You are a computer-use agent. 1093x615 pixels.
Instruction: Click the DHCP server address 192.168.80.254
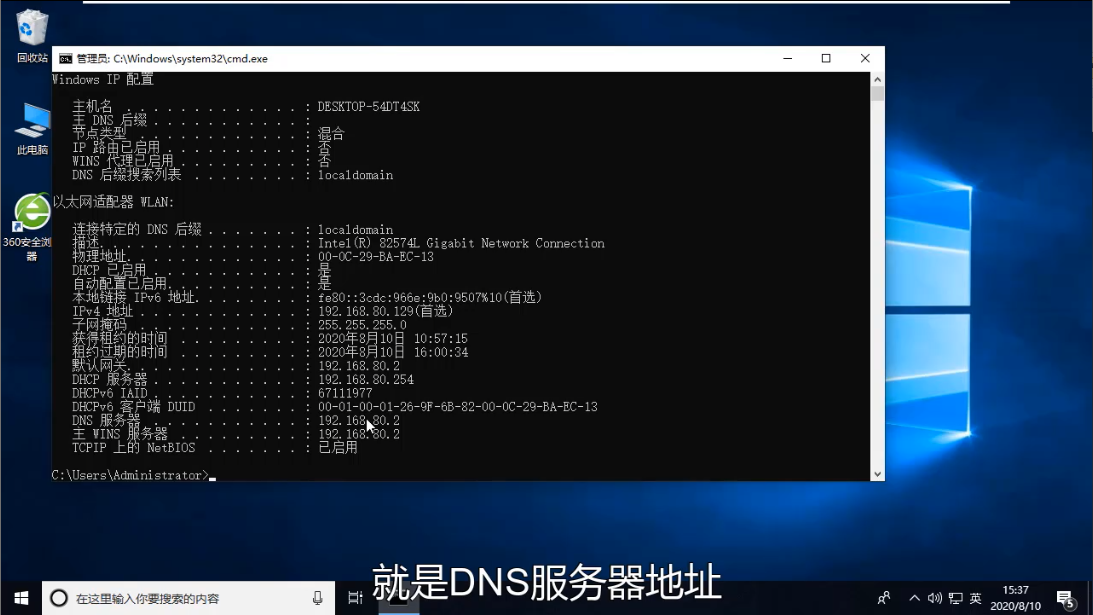tap(366, 379)
